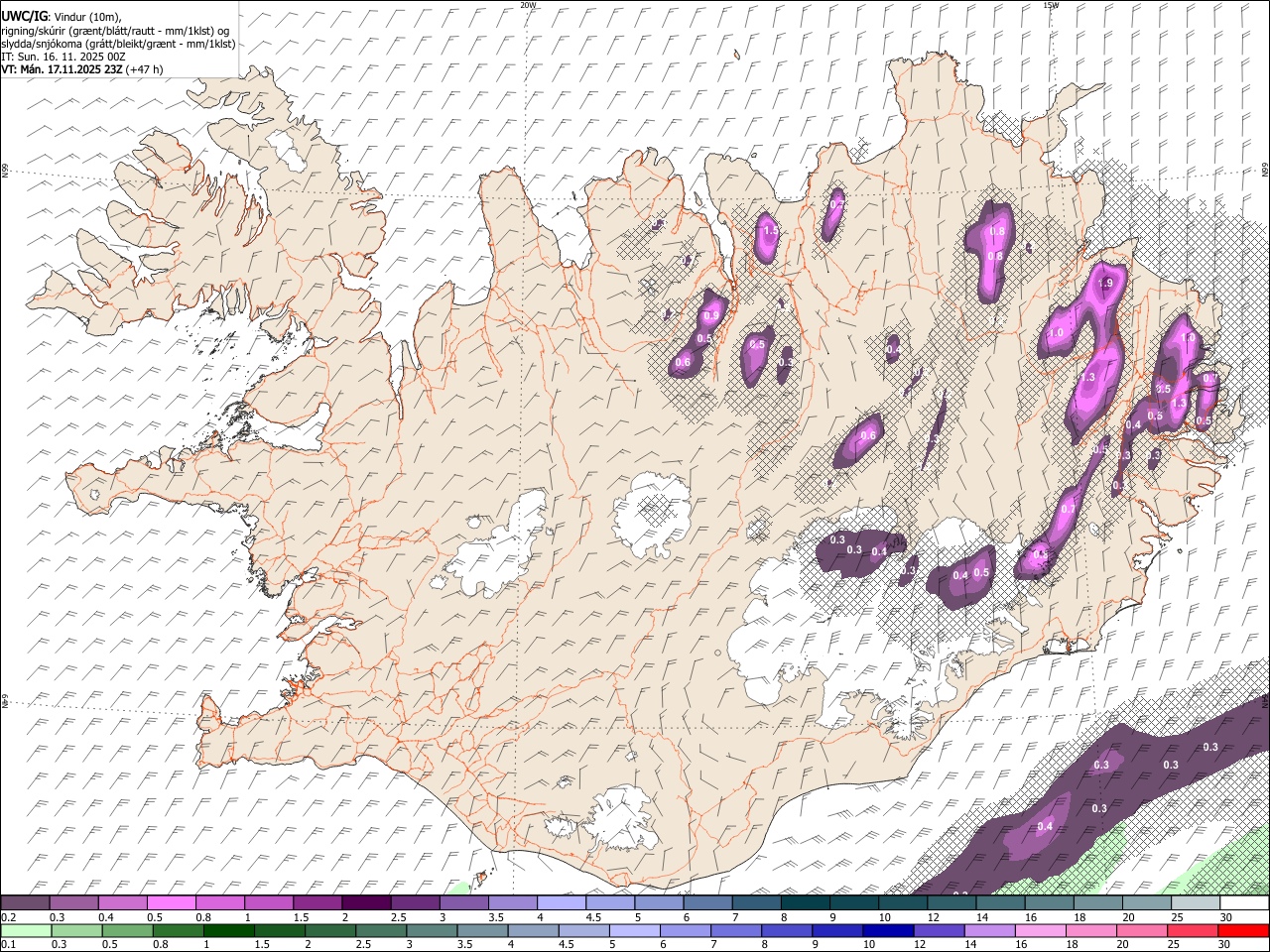Click the '15W' longitude label
The width and height of the screenshot is (1270, 952).
[x=1051, y=5]
